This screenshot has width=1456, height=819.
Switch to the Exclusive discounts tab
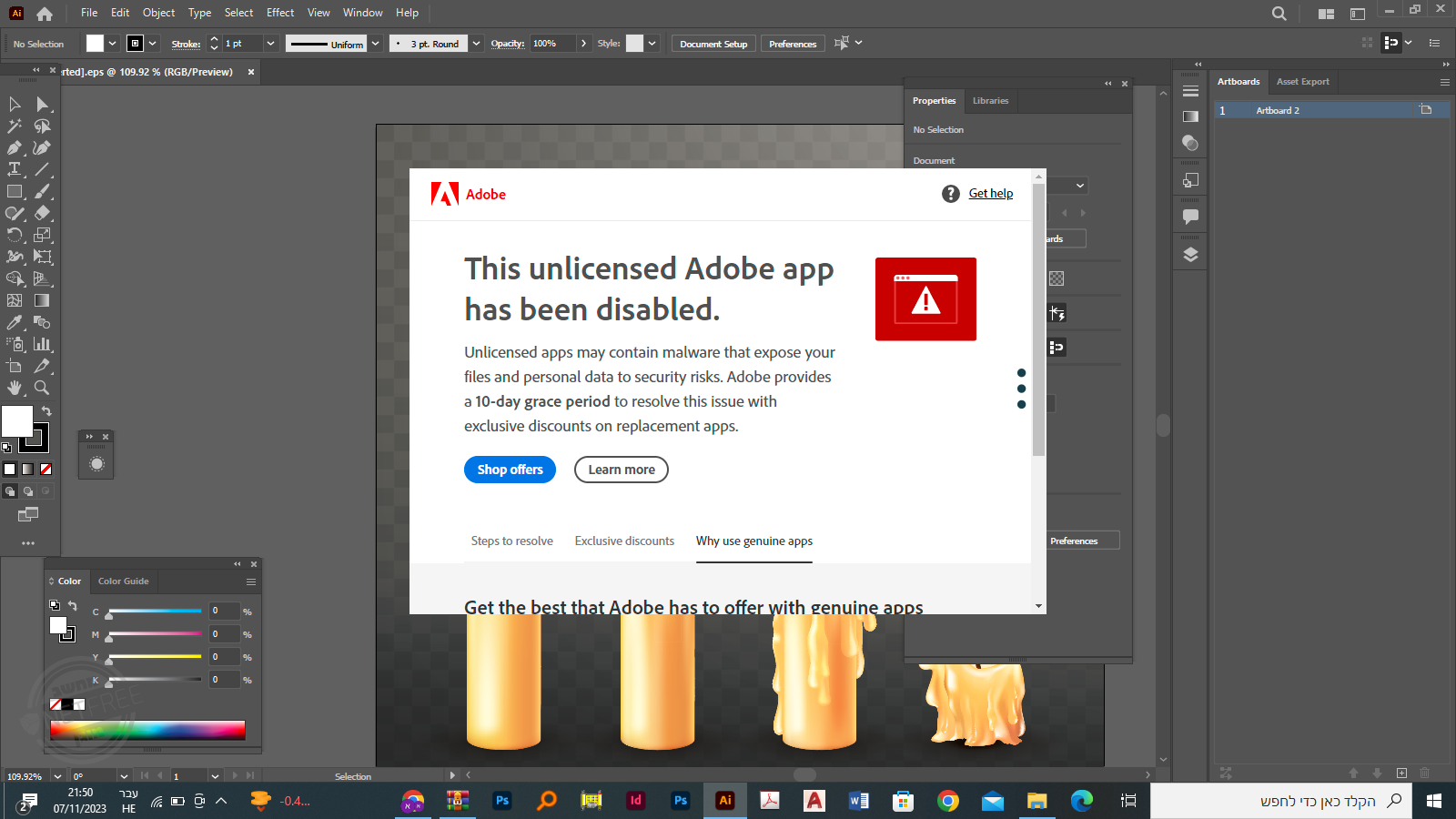624,541
